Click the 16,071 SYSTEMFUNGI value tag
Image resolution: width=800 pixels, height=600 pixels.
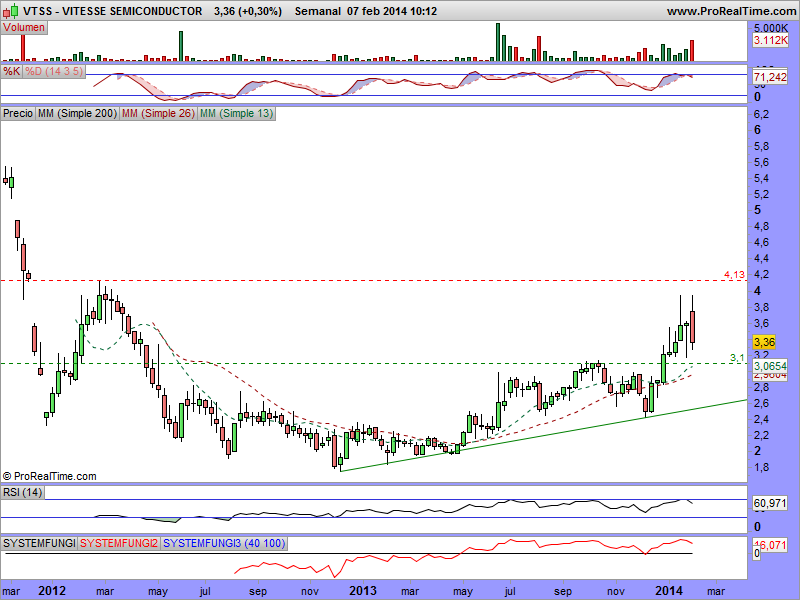[770, 545]
